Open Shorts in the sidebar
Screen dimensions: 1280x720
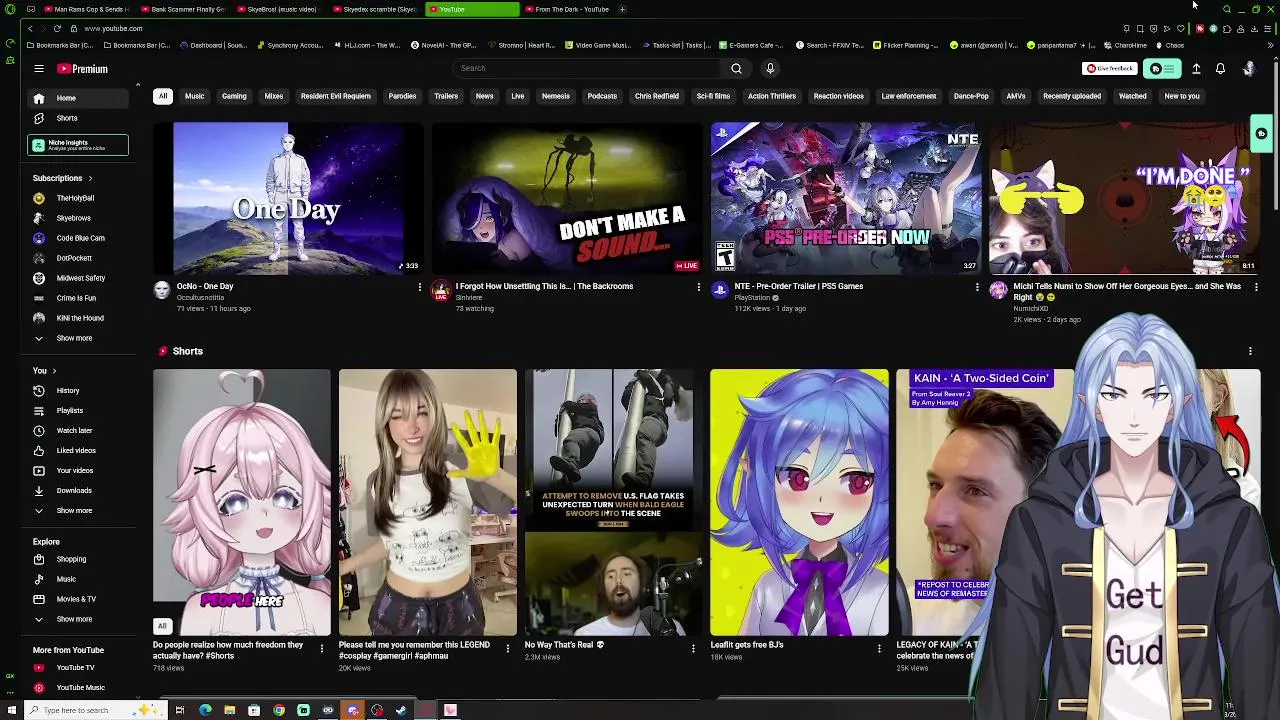coord(78,118)
